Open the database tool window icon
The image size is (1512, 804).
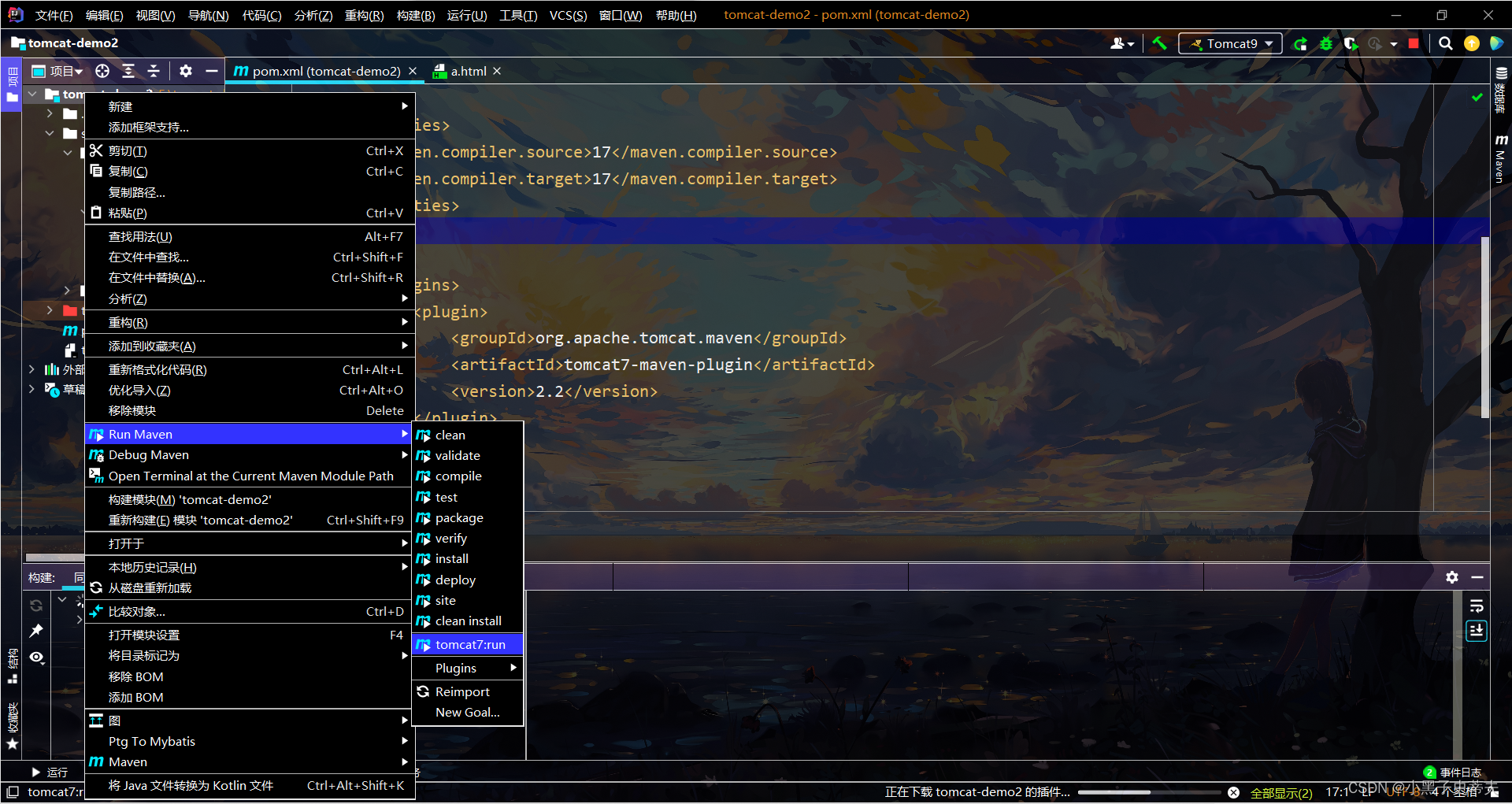click(1501, 91)
